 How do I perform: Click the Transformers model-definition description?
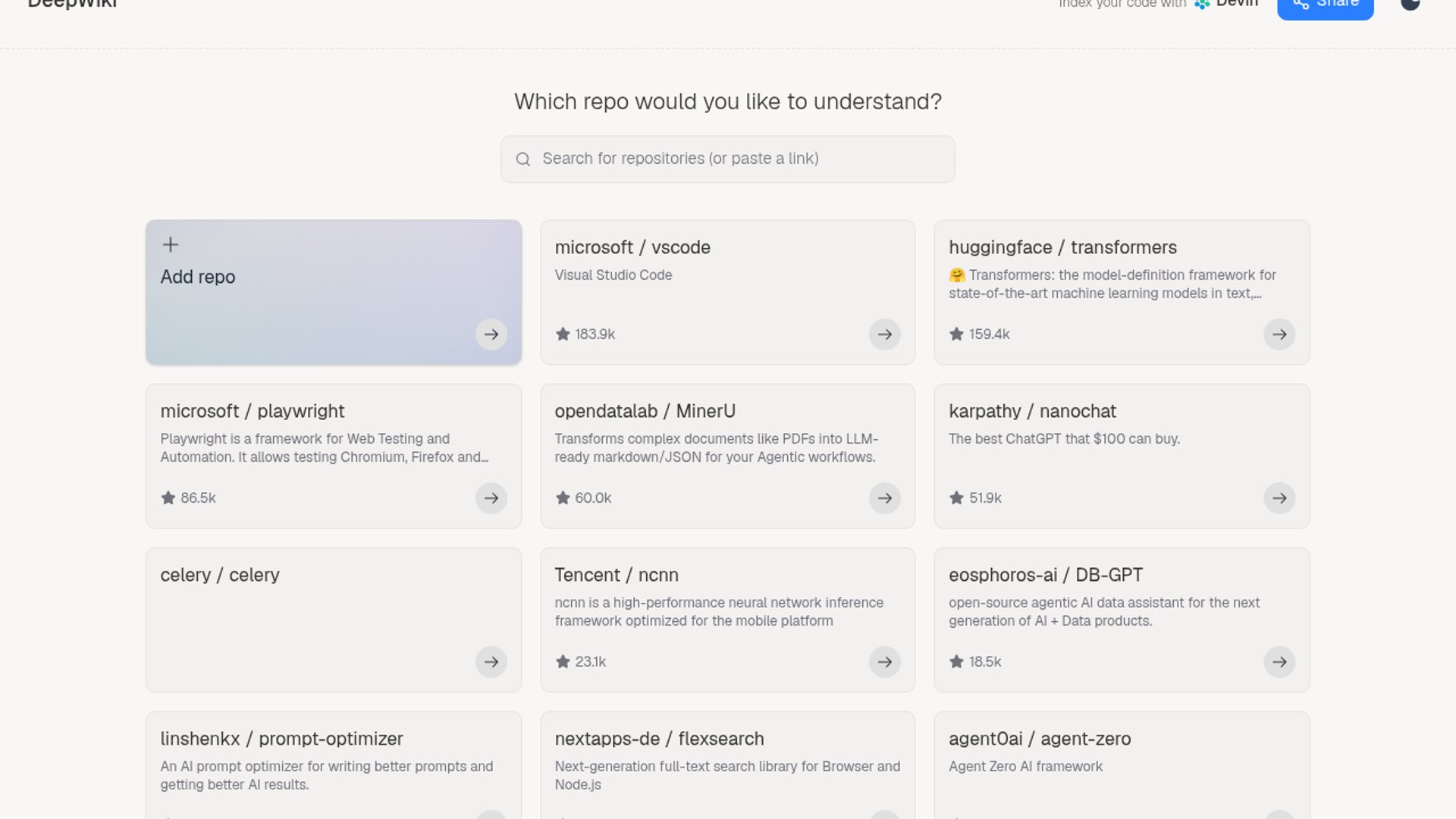pos(1112,284)
